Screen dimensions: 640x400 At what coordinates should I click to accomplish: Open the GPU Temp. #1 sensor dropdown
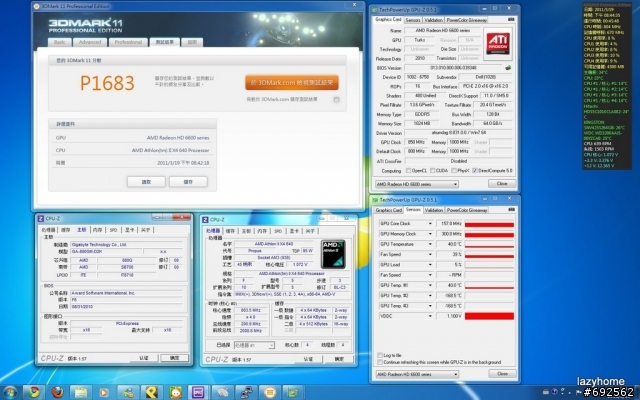[x=430, y=285]
